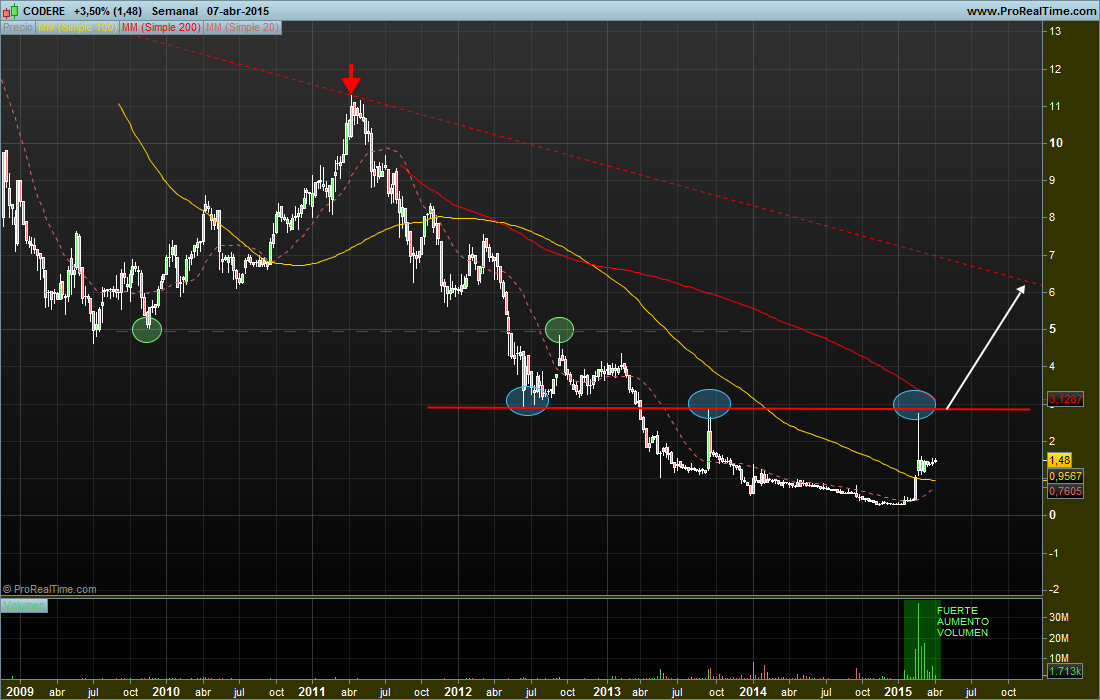
Task: Open the www.ProRealTime.com link
Action: coord(1031,11)
